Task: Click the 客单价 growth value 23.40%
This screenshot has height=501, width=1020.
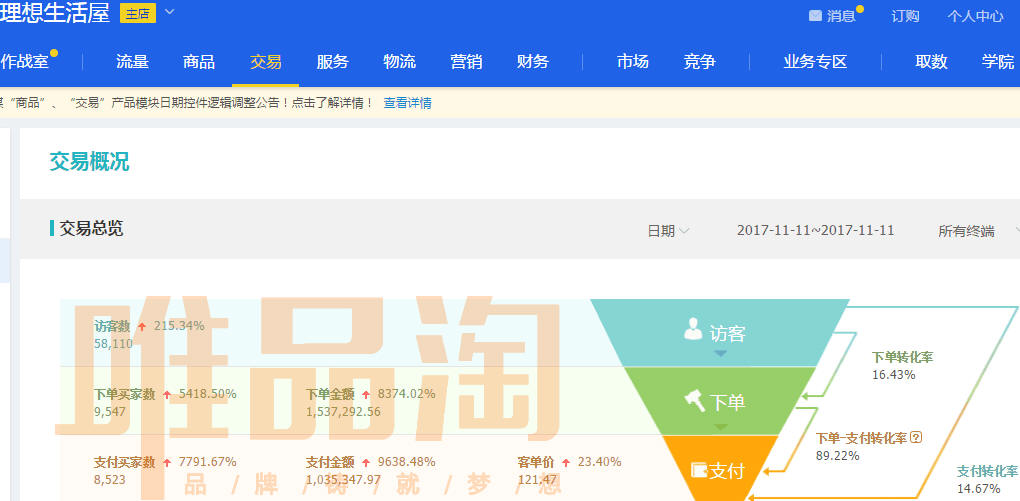Action: (x=599, y=462)
